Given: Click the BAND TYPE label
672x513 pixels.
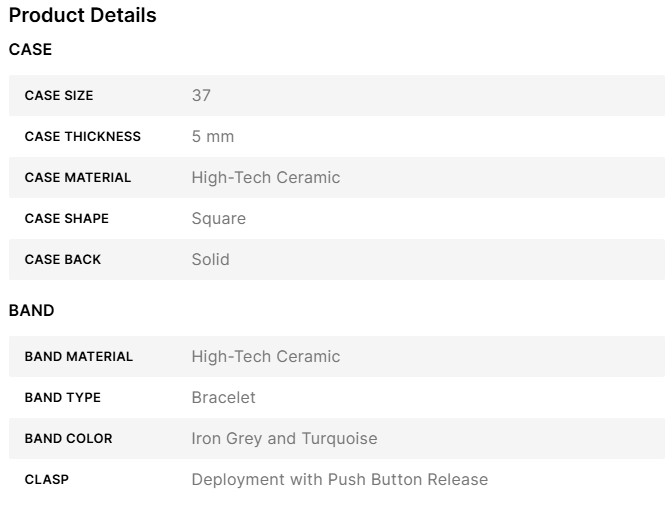Looking at the screenshot, I should pyautogui.click(x=62, y=398).
